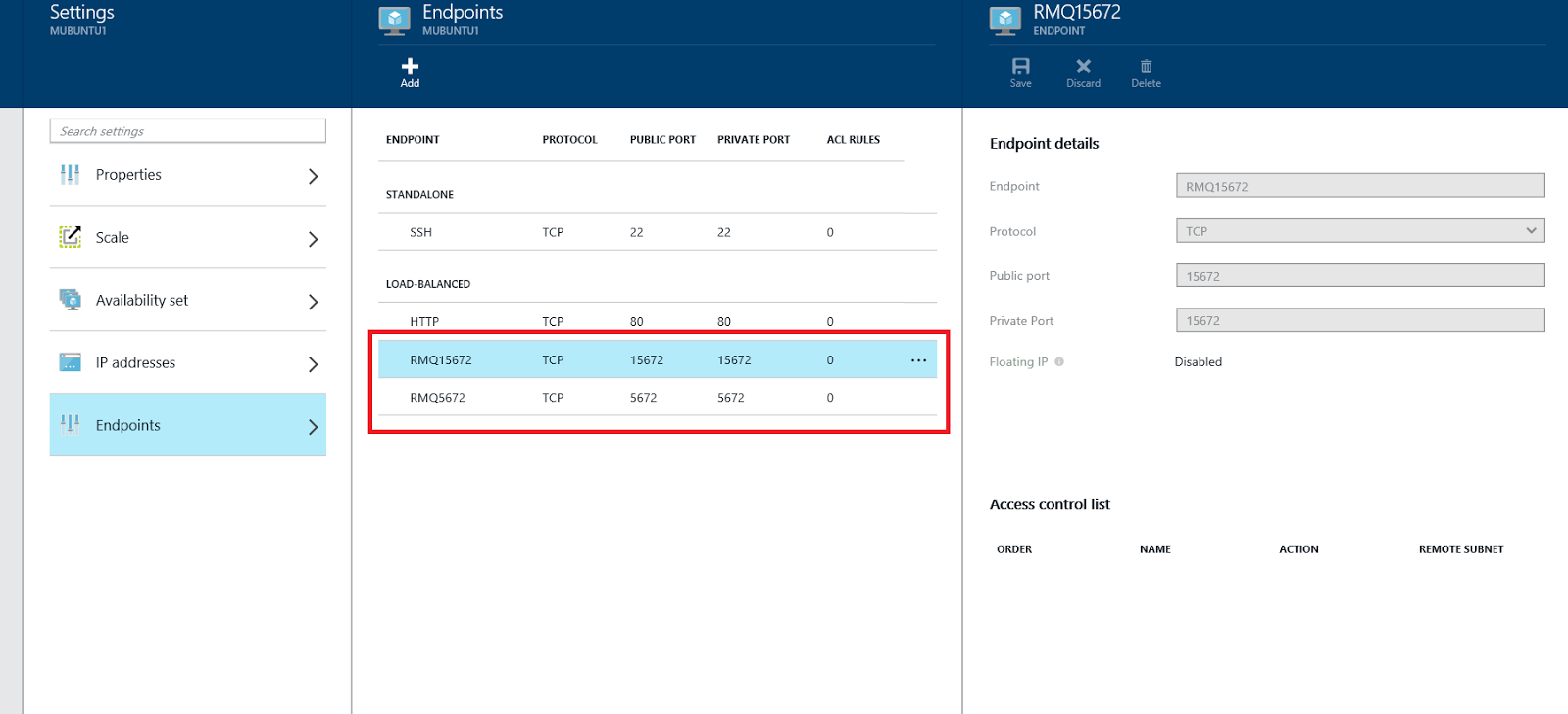Click the Scale icon in settings
The height and width of the screenshot is (714, 1568).
71,237
